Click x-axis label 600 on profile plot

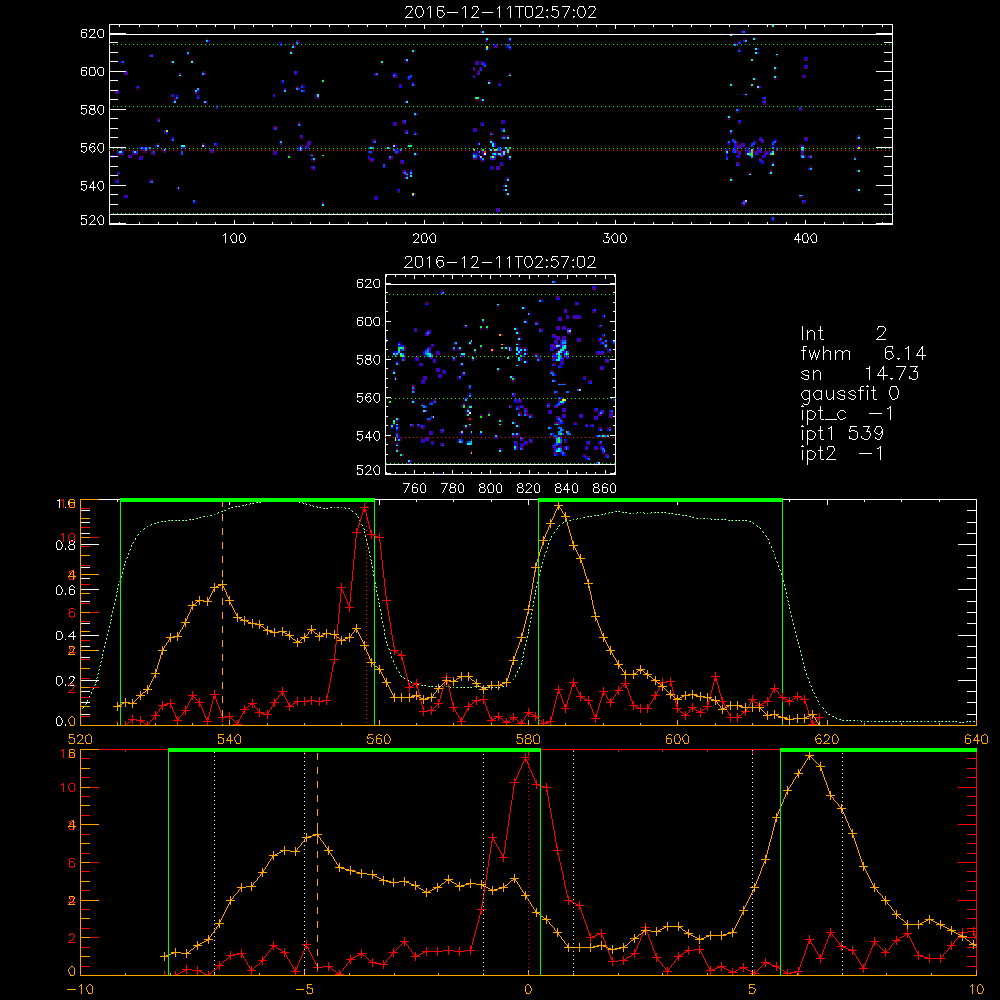[677, 739]
